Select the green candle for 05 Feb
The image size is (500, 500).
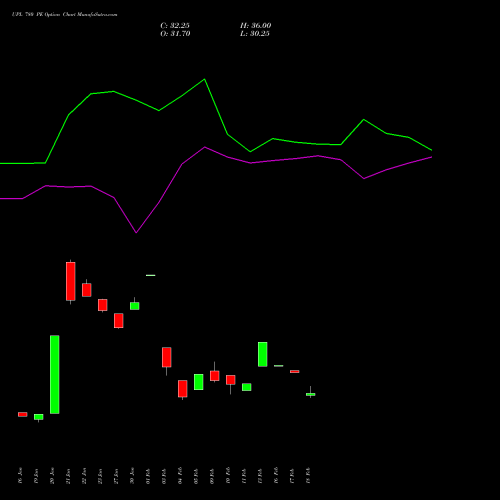click(x=199, y=382)
